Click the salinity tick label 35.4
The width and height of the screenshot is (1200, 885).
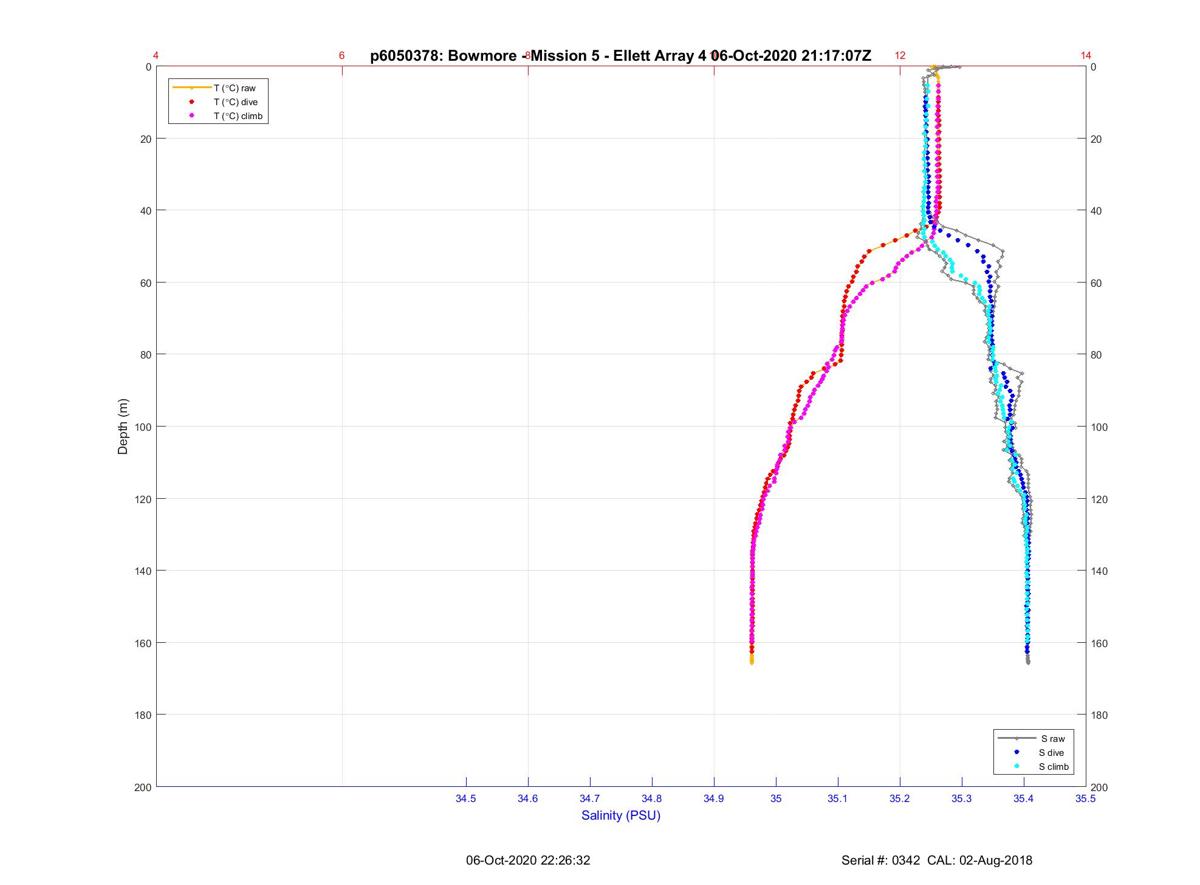click(x=1024, y=798)
